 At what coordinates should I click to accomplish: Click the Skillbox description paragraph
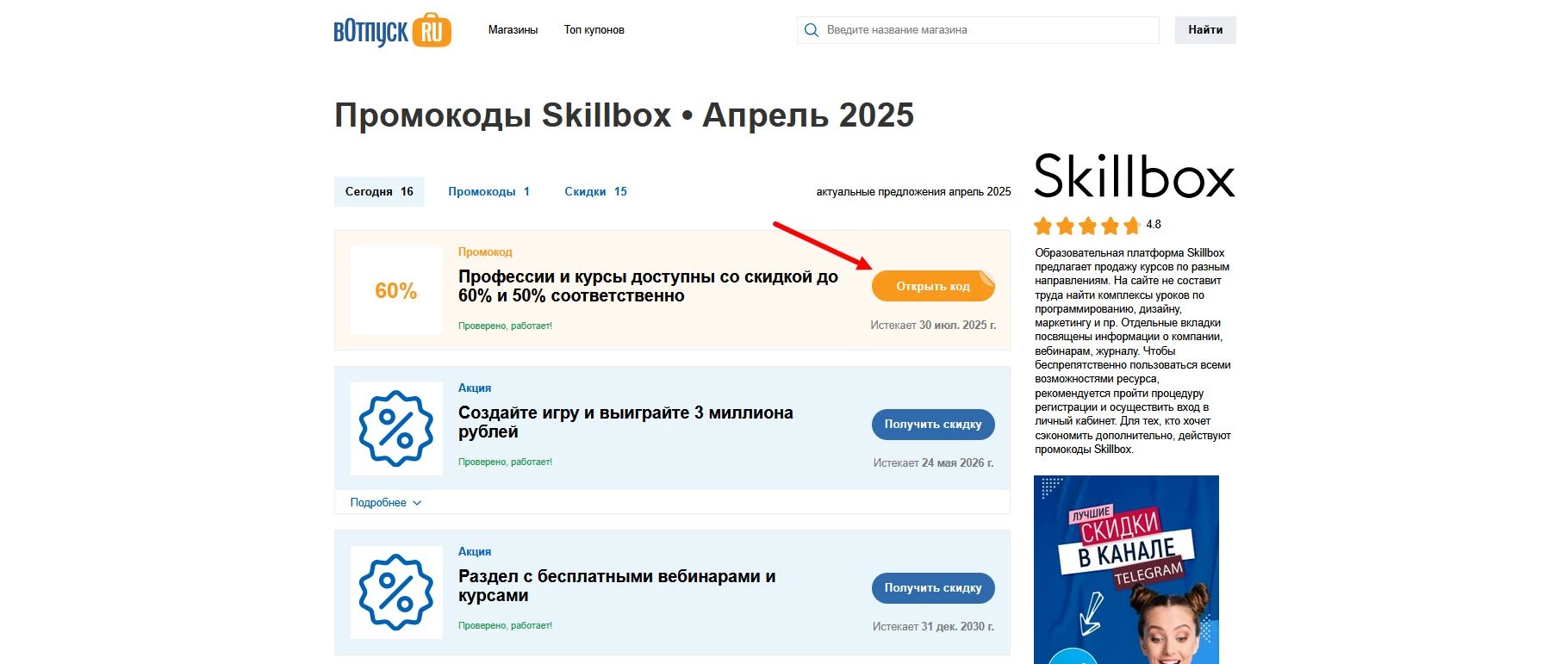(1133, 351)
